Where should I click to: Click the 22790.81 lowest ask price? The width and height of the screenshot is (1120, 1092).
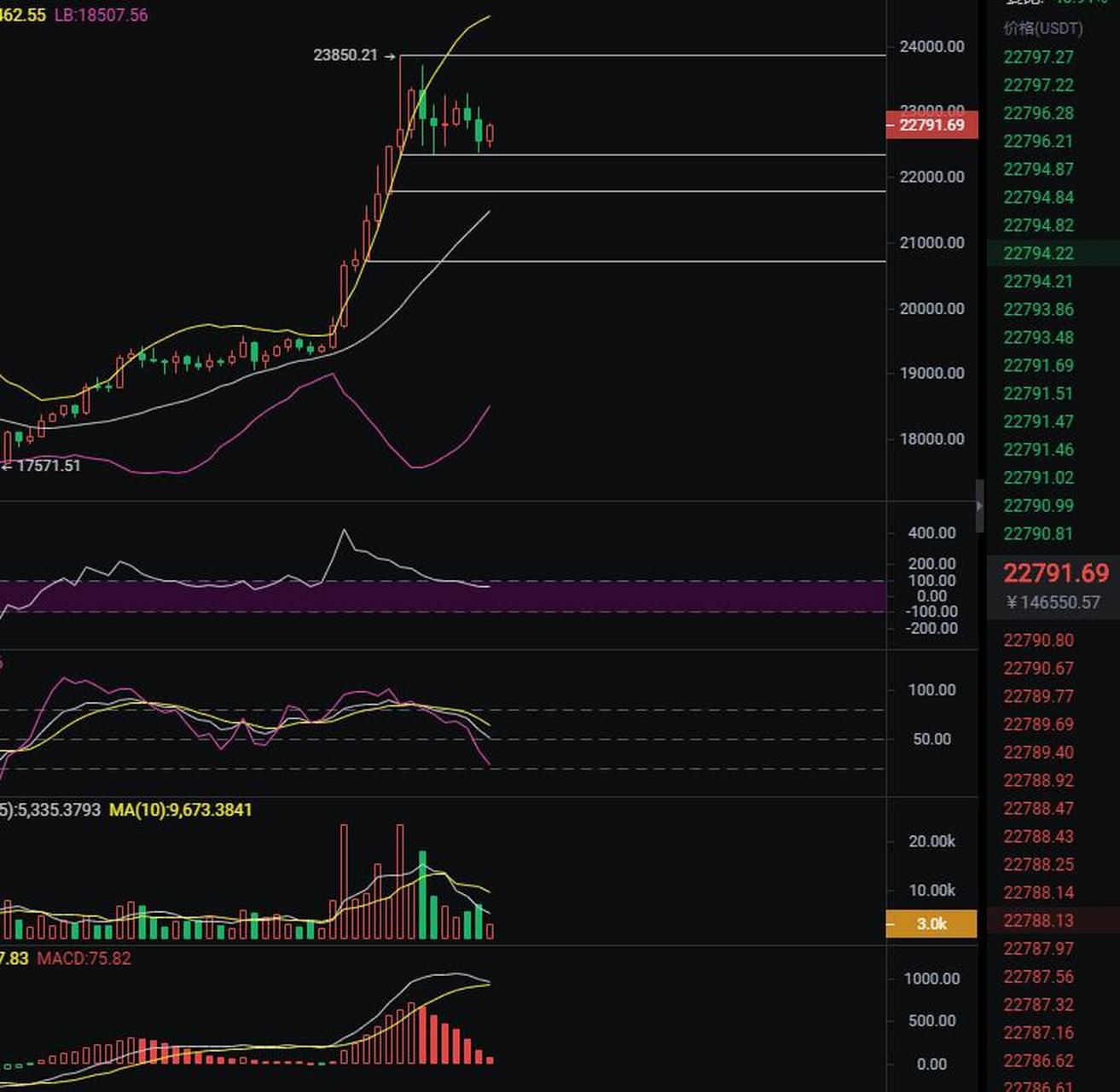[x=1038, y=534]
